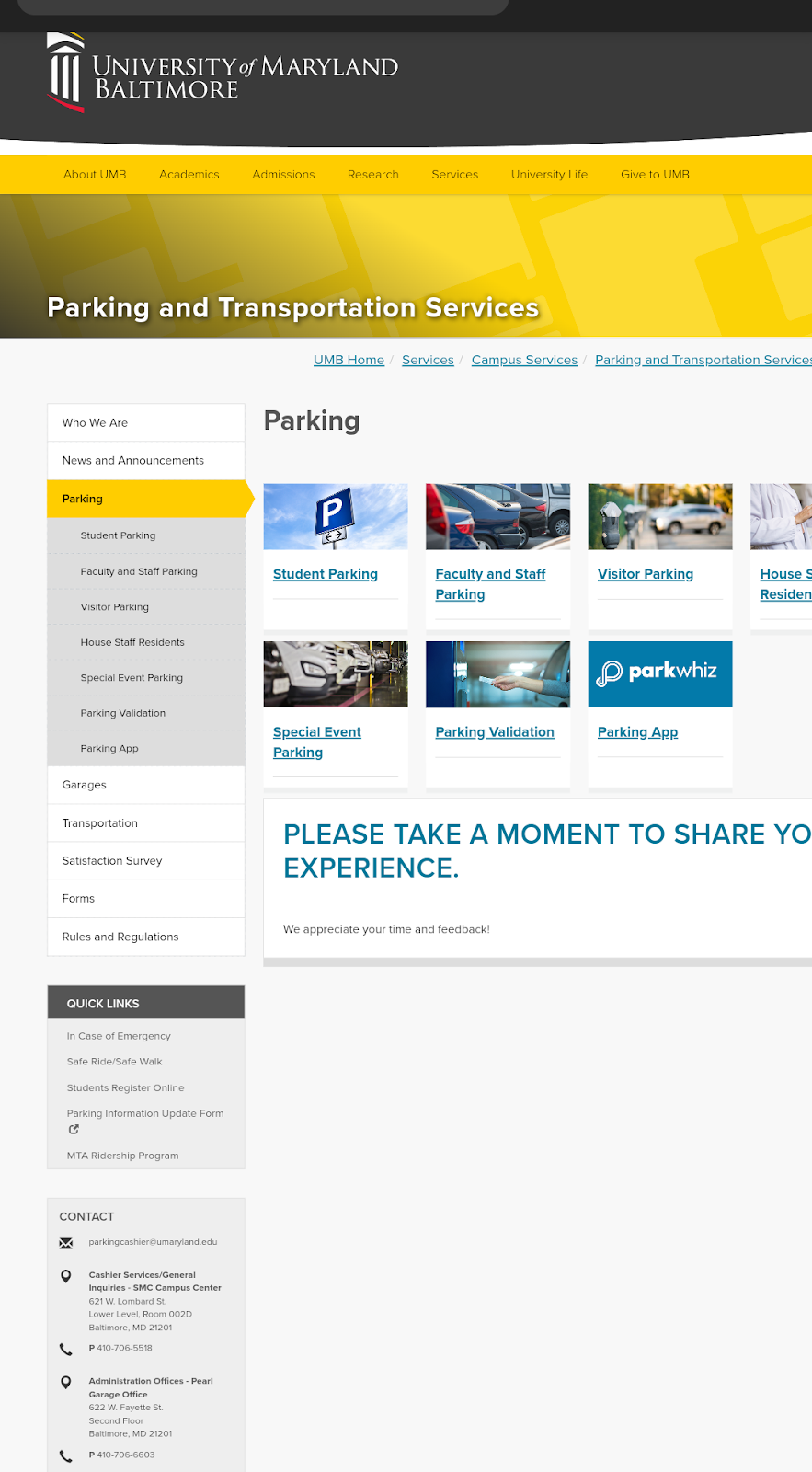Image resolution: width=812 pixels, height=1472 pixels.
Task: Click phone number 410-706-6603
Action: 125,1455
